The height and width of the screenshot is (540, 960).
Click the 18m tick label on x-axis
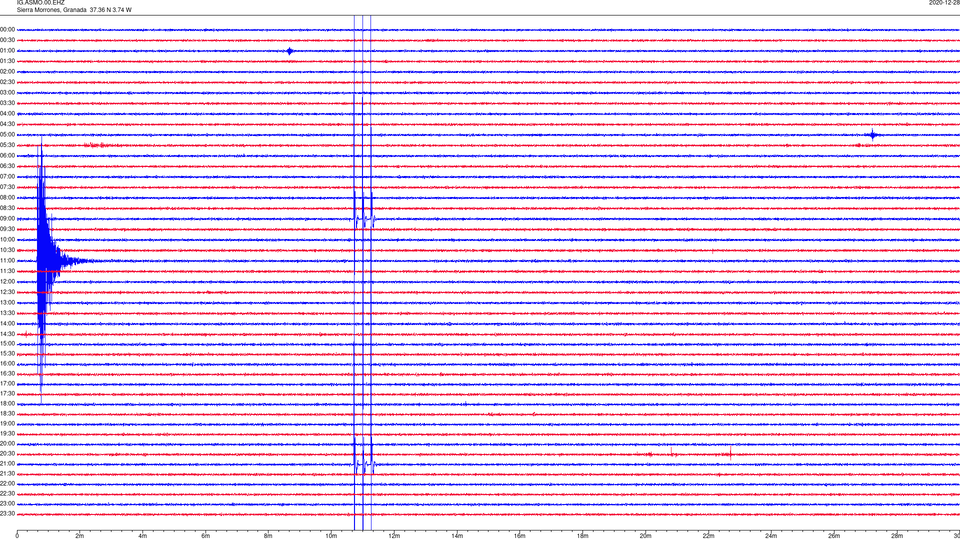[x=583, y=536]
